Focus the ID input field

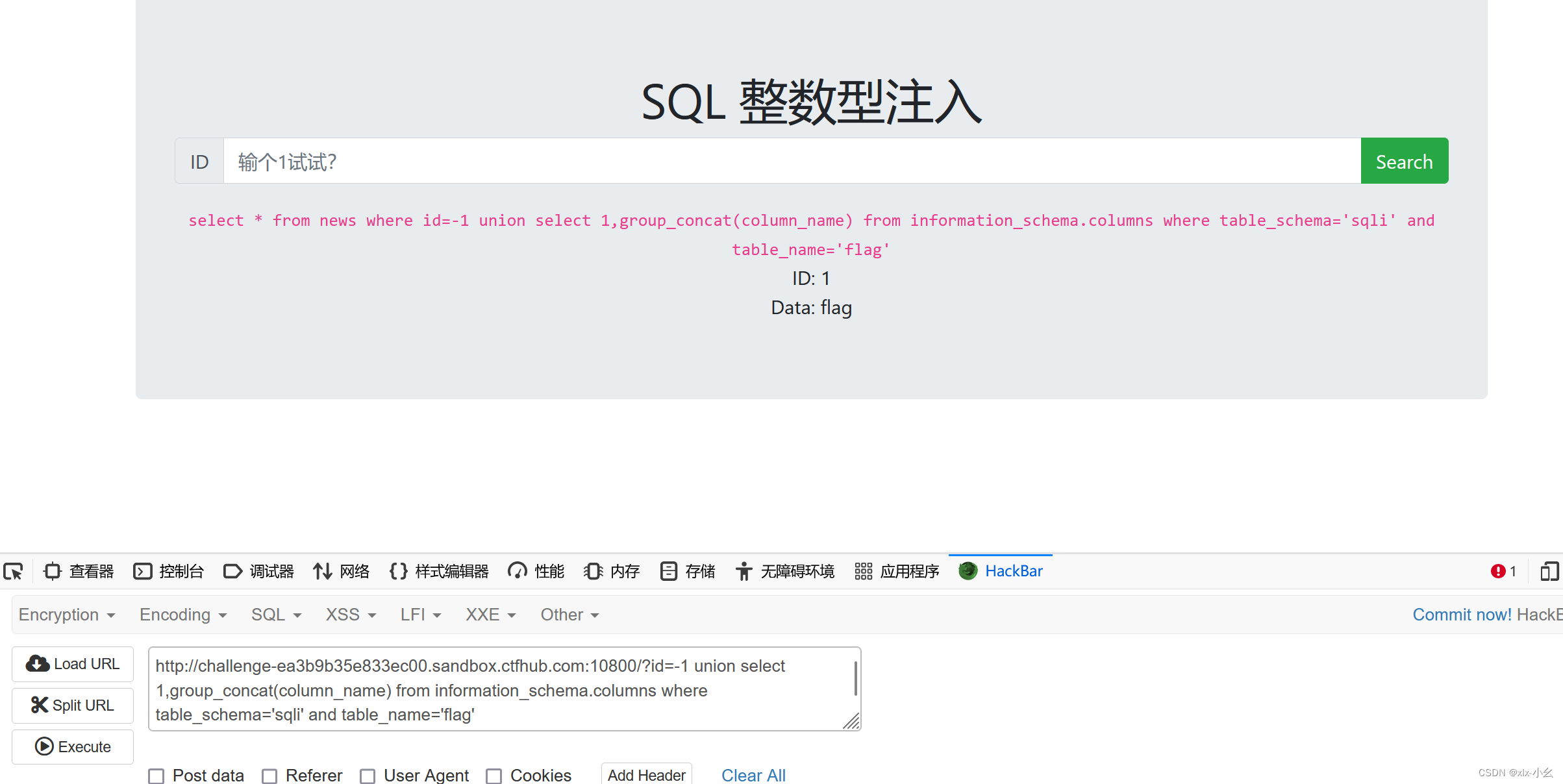(792, 161)
